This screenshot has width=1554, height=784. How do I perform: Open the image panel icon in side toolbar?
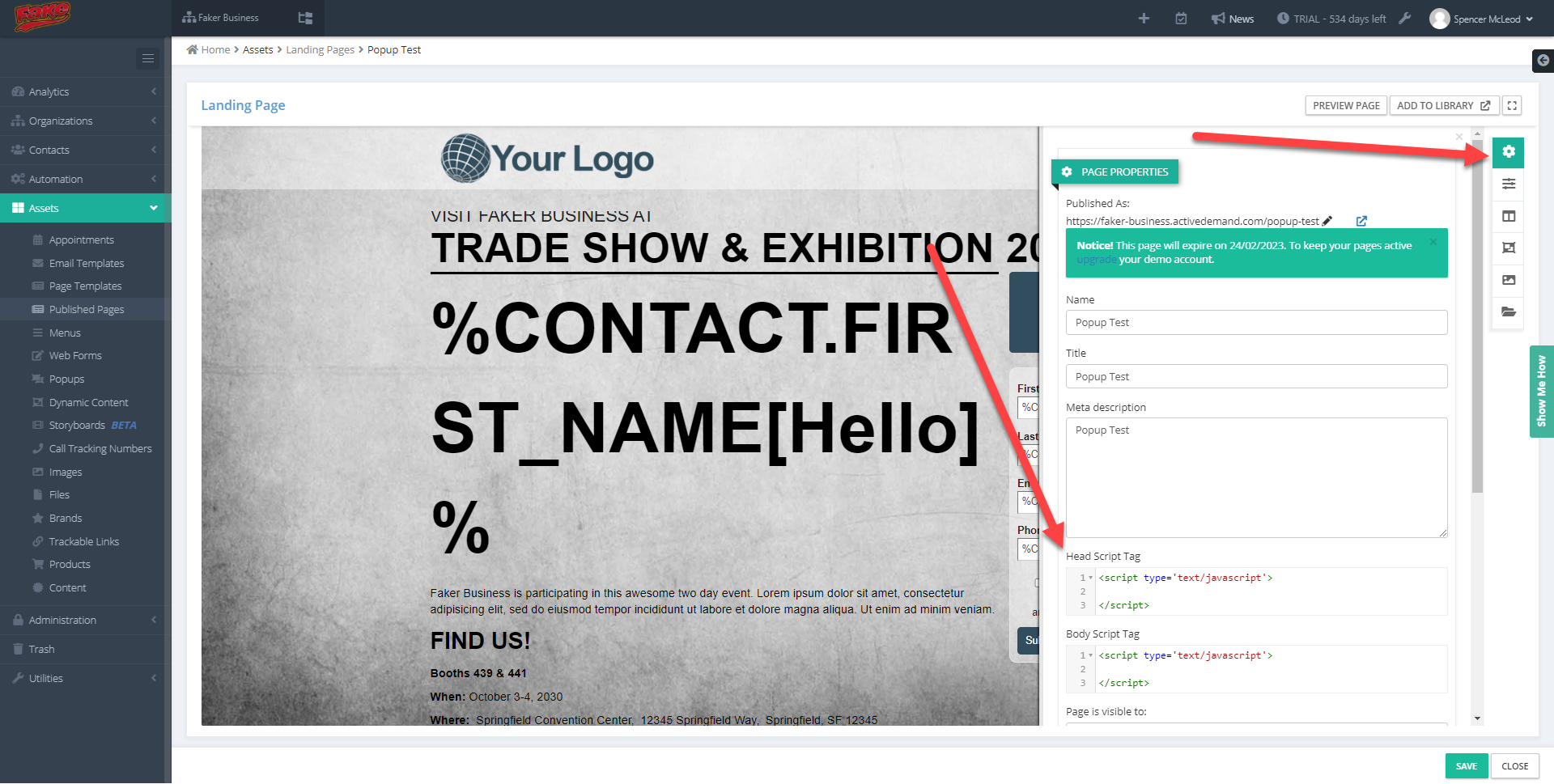(x=1509, y=280)
